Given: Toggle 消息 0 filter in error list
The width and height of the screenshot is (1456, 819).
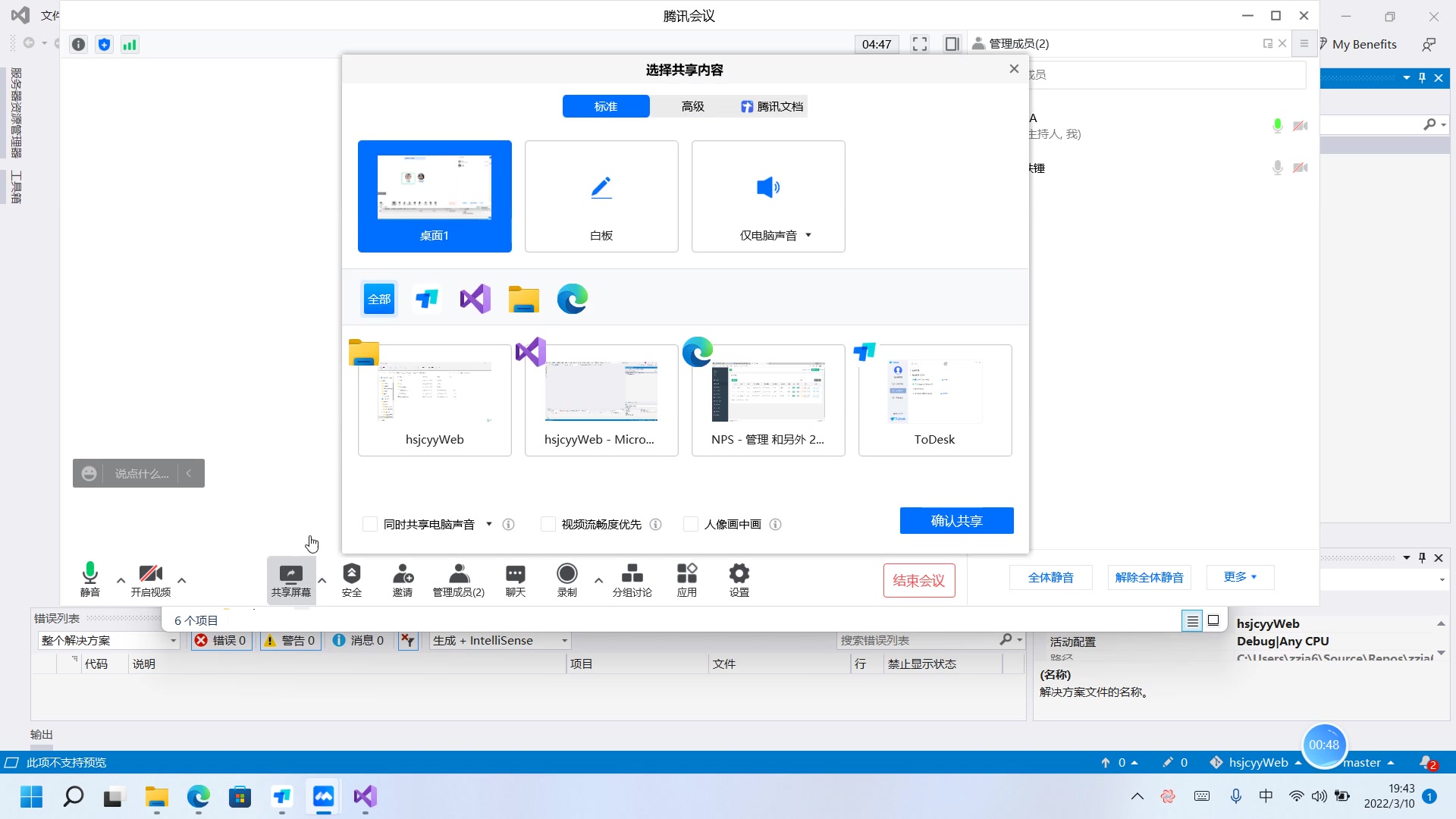Looking at the screenshot, I should pyautogui.click(x=359, y=640).
